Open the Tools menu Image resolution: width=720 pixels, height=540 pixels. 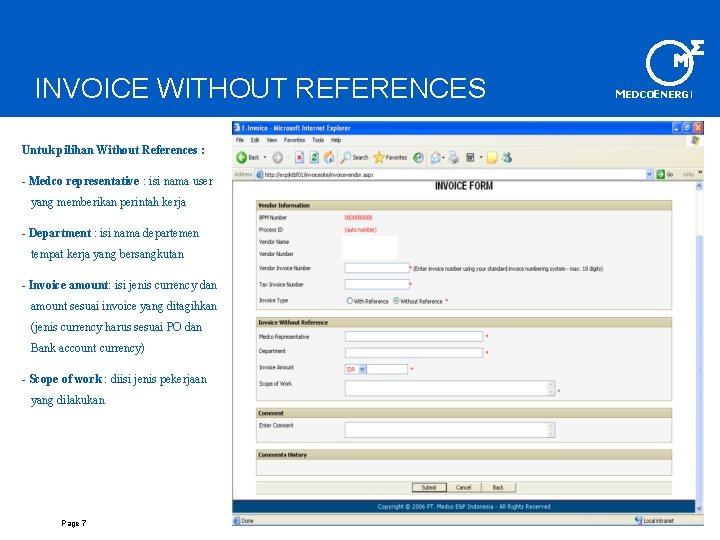coord(318,140)
